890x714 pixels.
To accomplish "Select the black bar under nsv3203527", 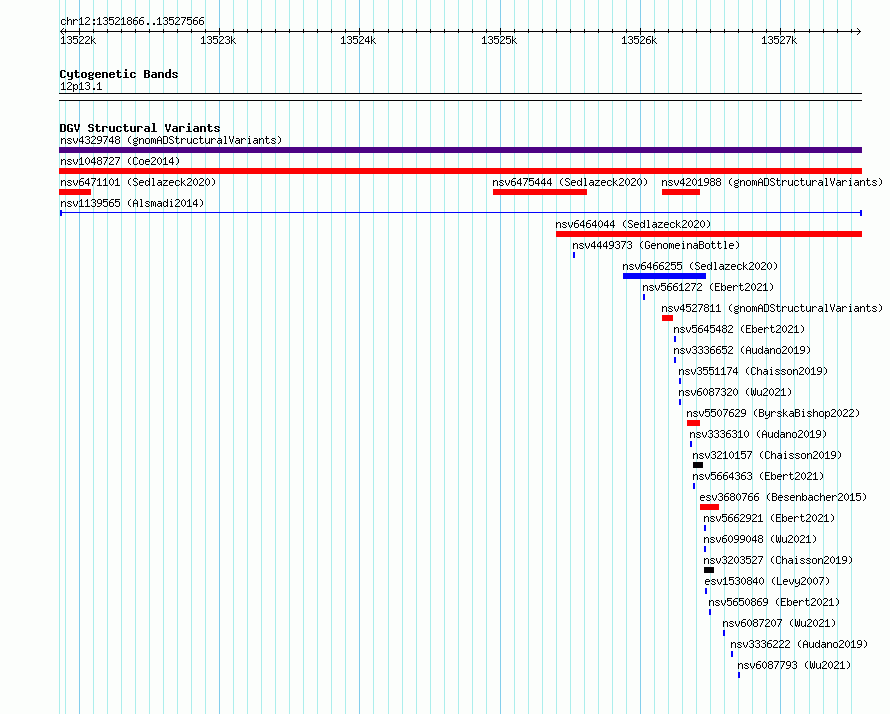I will [709, 570].
